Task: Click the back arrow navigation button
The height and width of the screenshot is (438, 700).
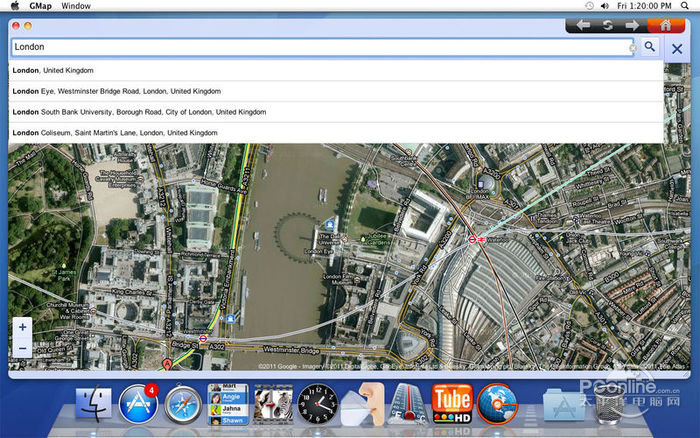Action: pyautogui.click(x=583, y=25)
